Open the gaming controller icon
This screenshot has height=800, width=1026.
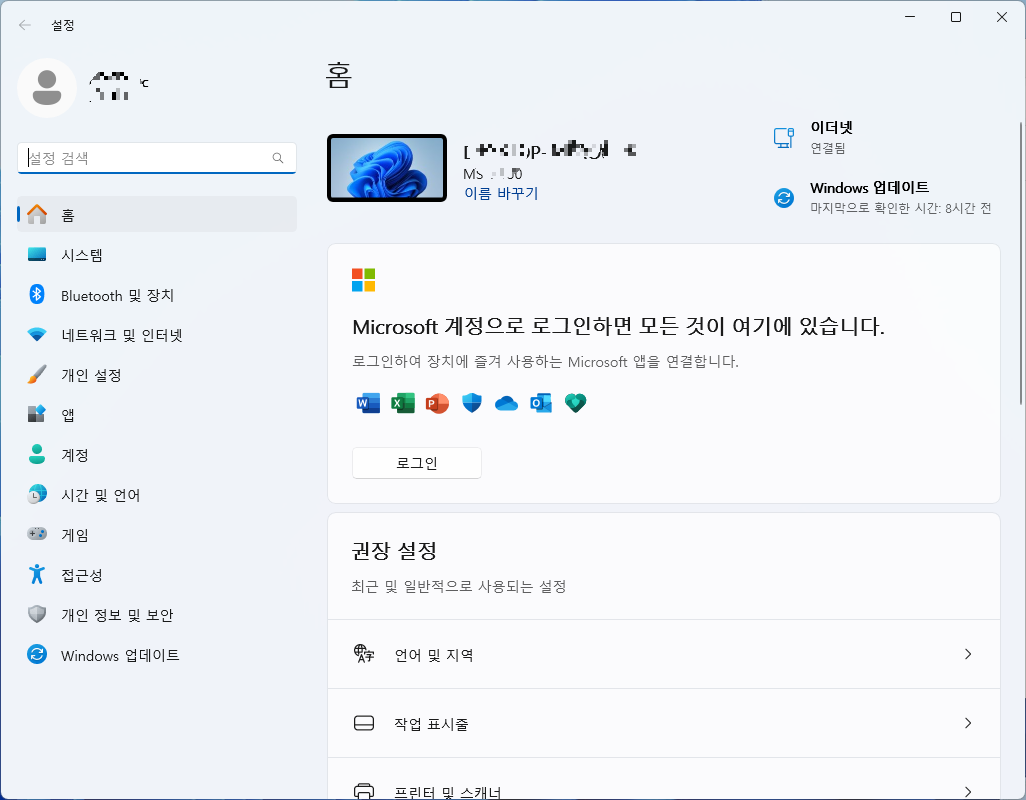click(37, 534)
